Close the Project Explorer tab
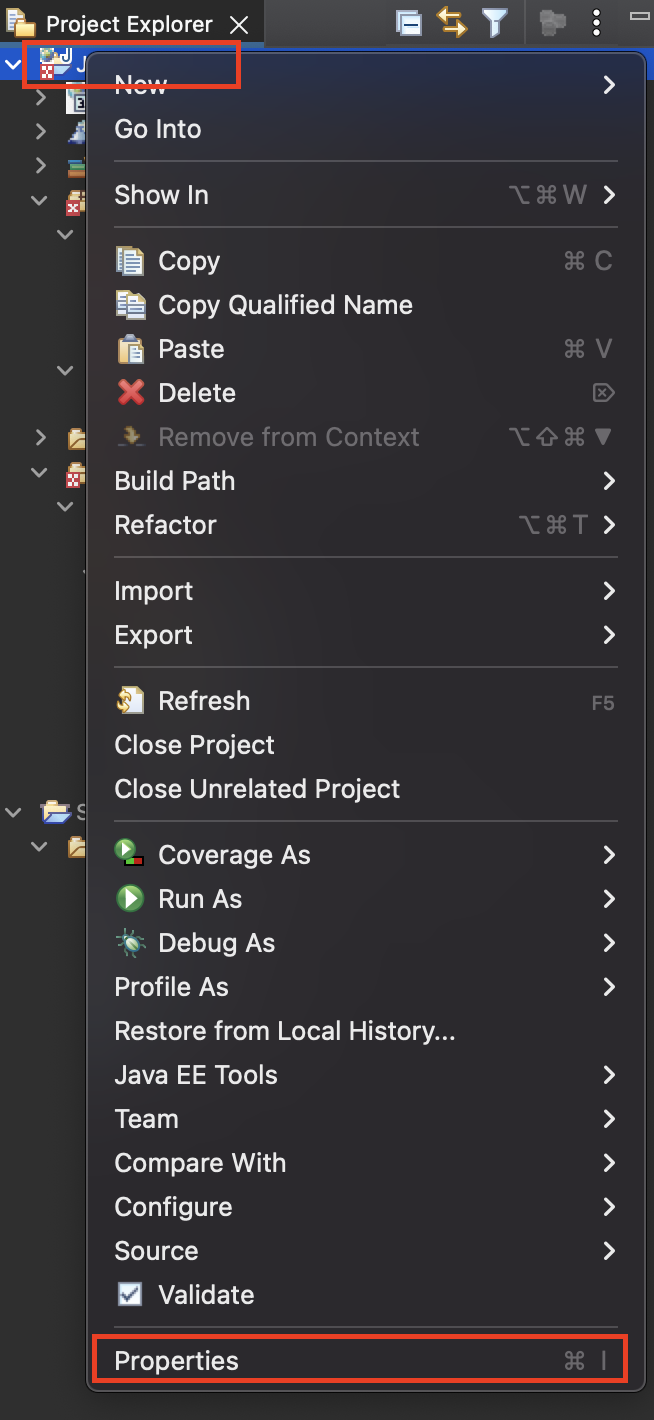 click(x=238, y=24)
